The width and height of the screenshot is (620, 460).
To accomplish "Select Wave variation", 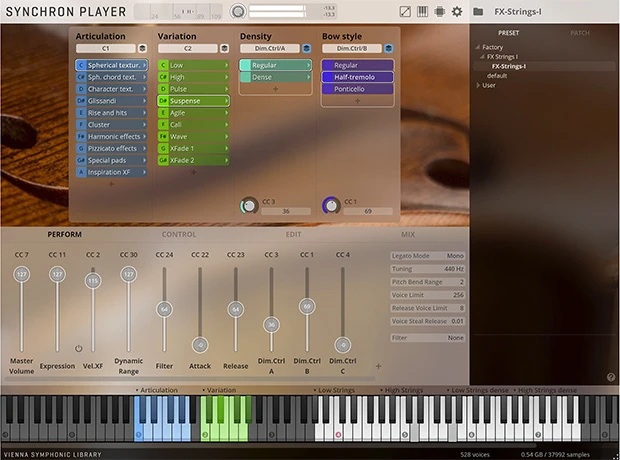I will pyautogui.click(x=193, y=136).
